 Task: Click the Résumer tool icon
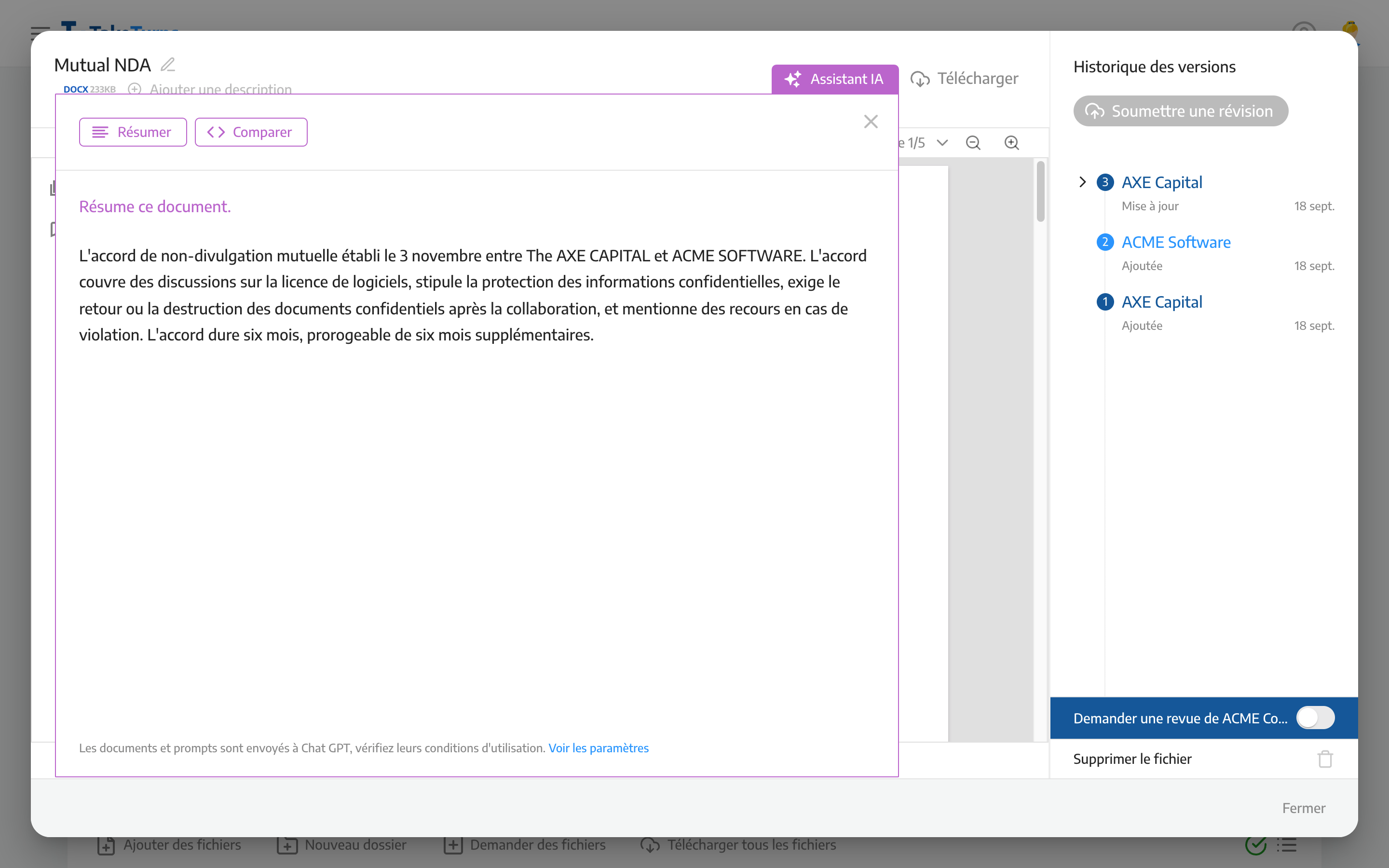100,131
